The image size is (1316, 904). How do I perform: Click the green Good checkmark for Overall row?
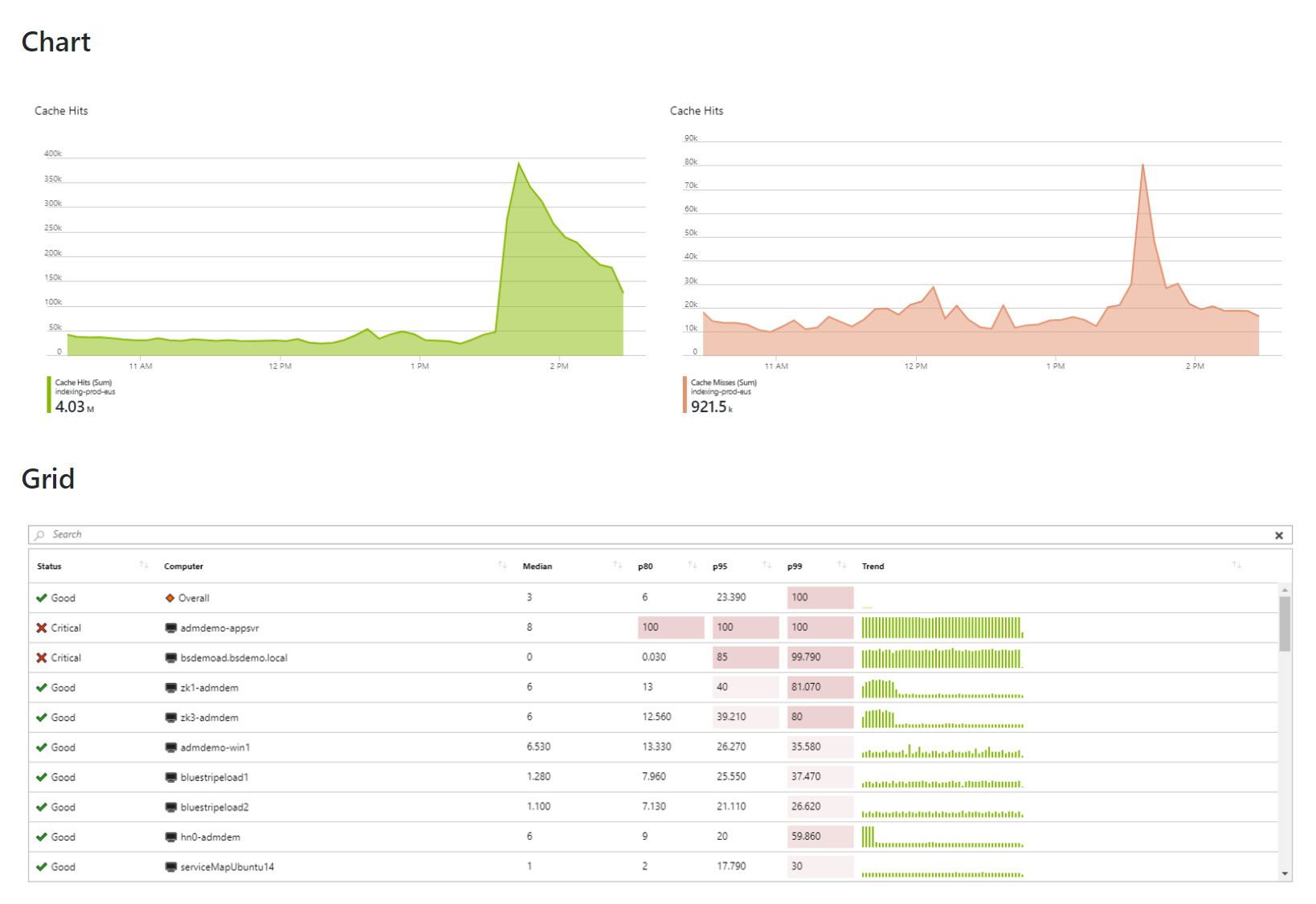pyautogui.click(x=42, y=598)
